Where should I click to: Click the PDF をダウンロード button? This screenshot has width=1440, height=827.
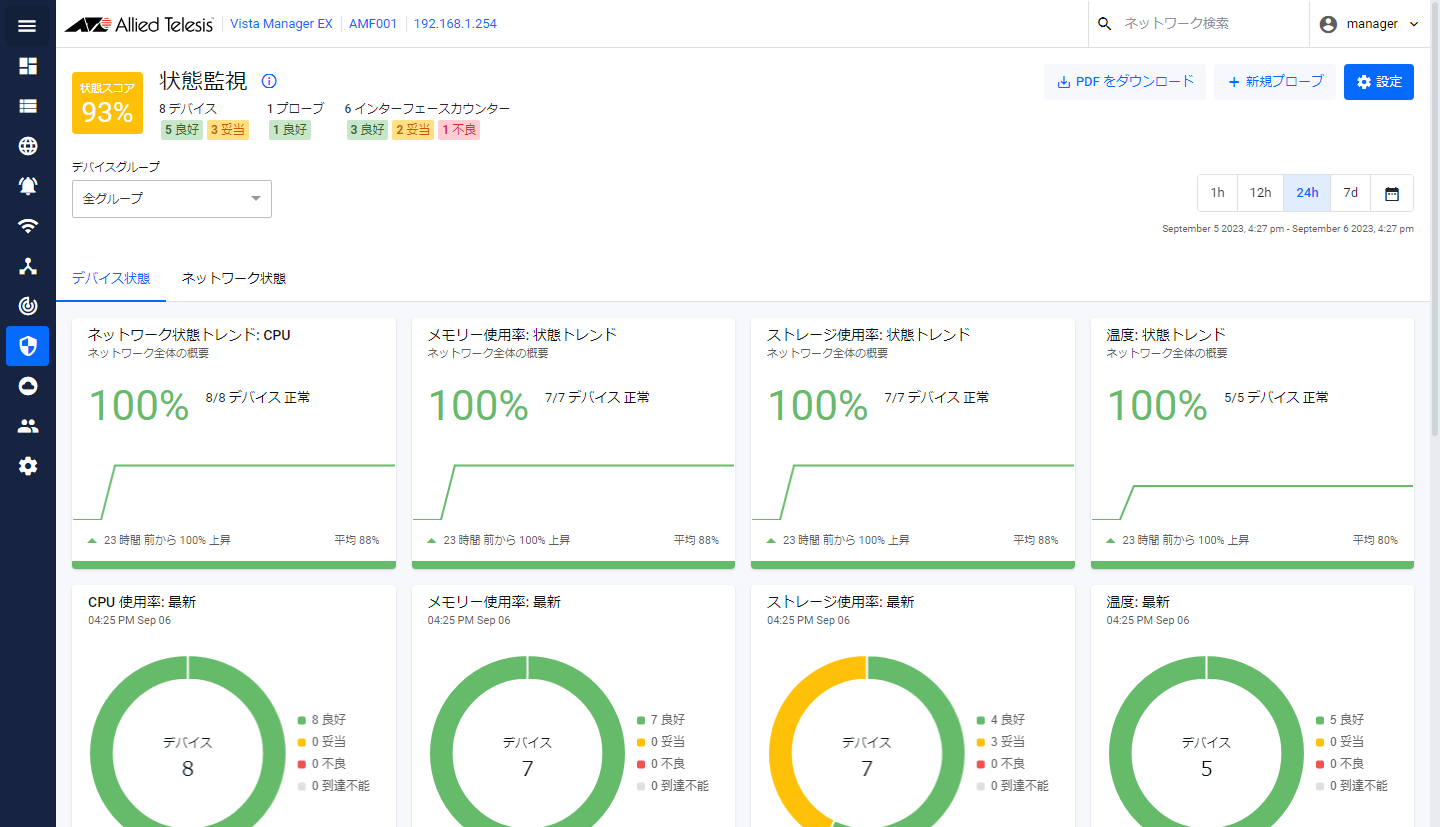[x=1125, y=82]
